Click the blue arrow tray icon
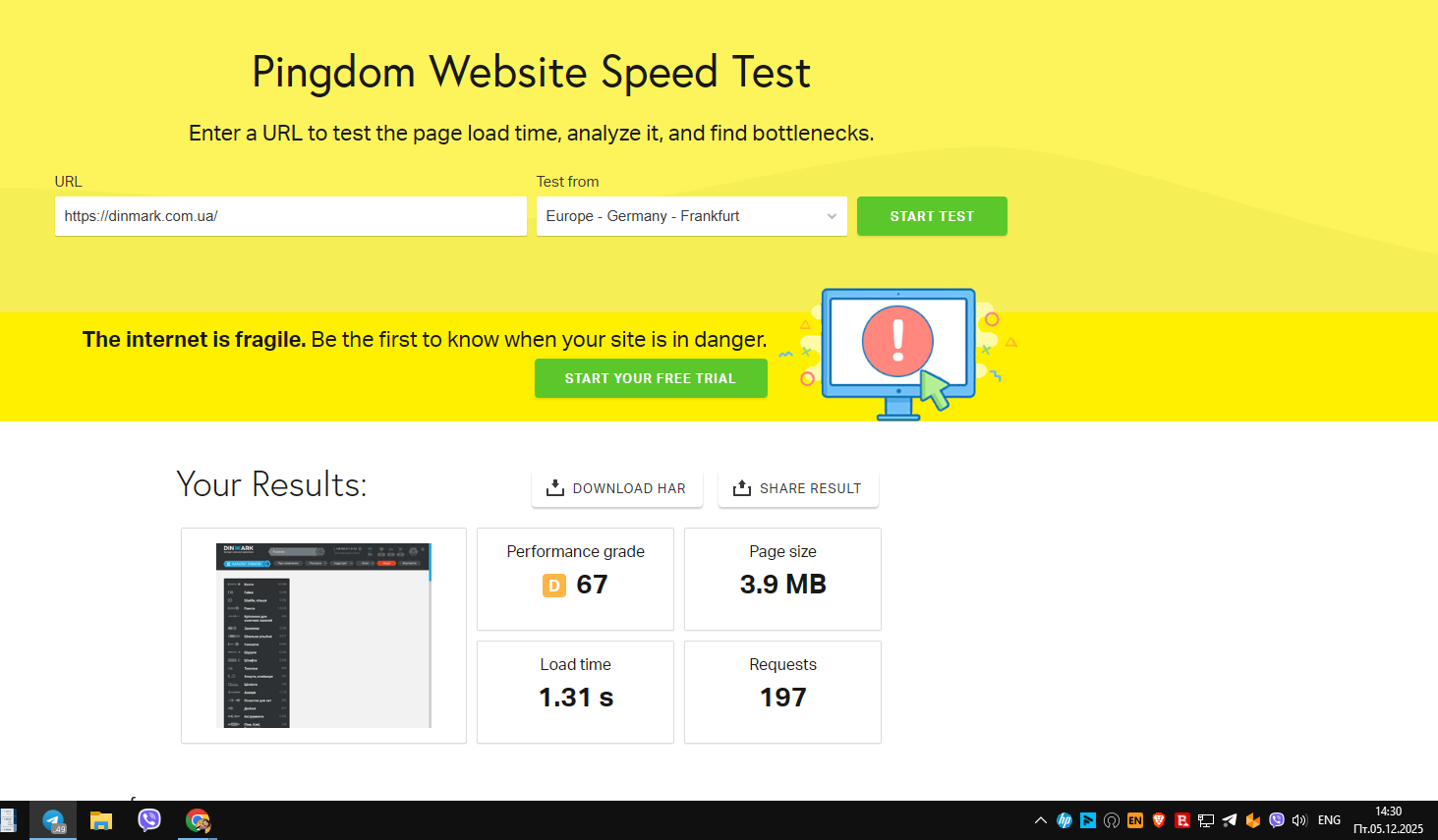This screenshot has width=1438, height=840. pos(1088,820)
